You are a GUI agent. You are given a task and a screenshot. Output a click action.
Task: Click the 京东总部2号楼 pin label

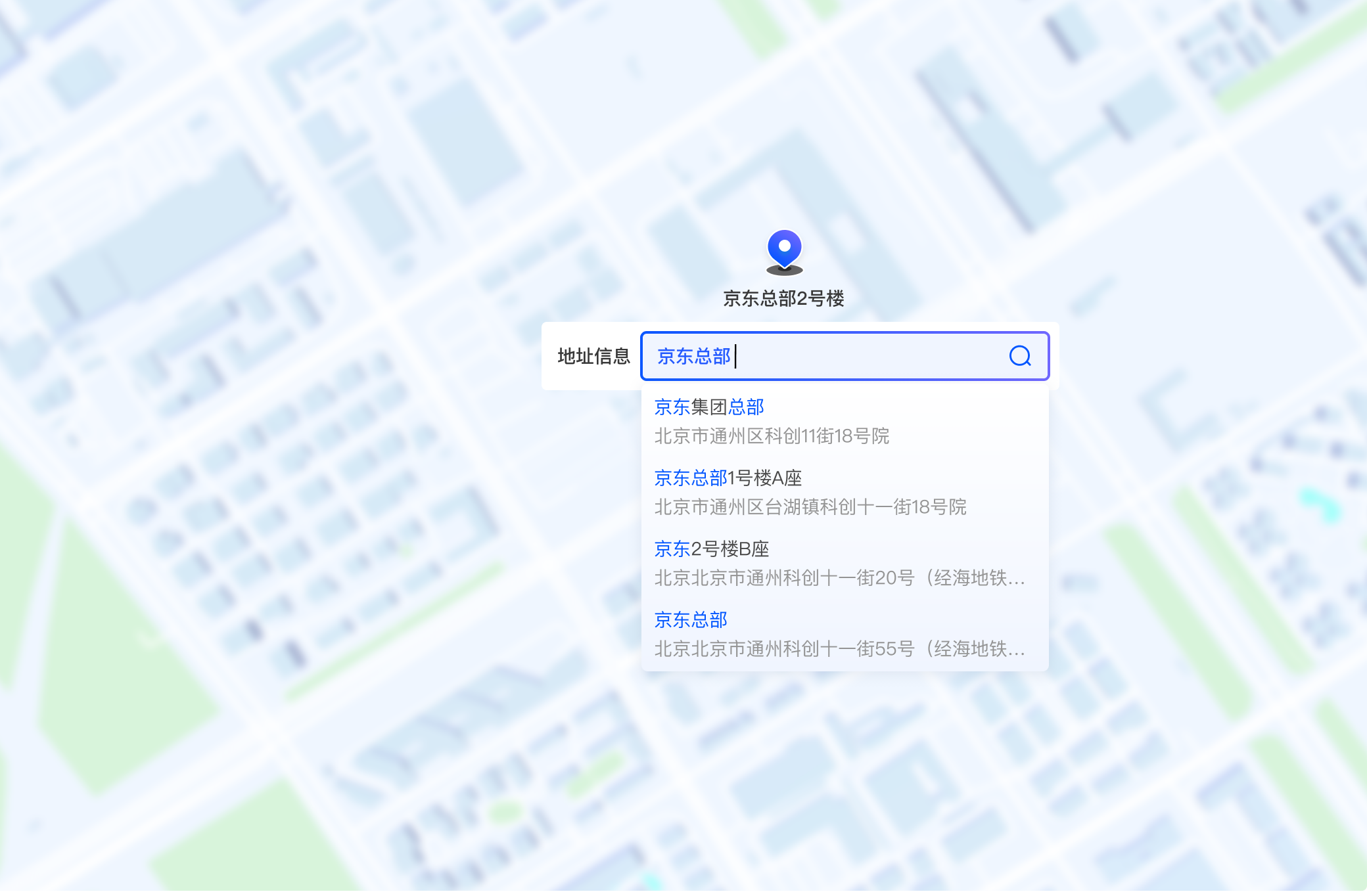tap(783, 299)
